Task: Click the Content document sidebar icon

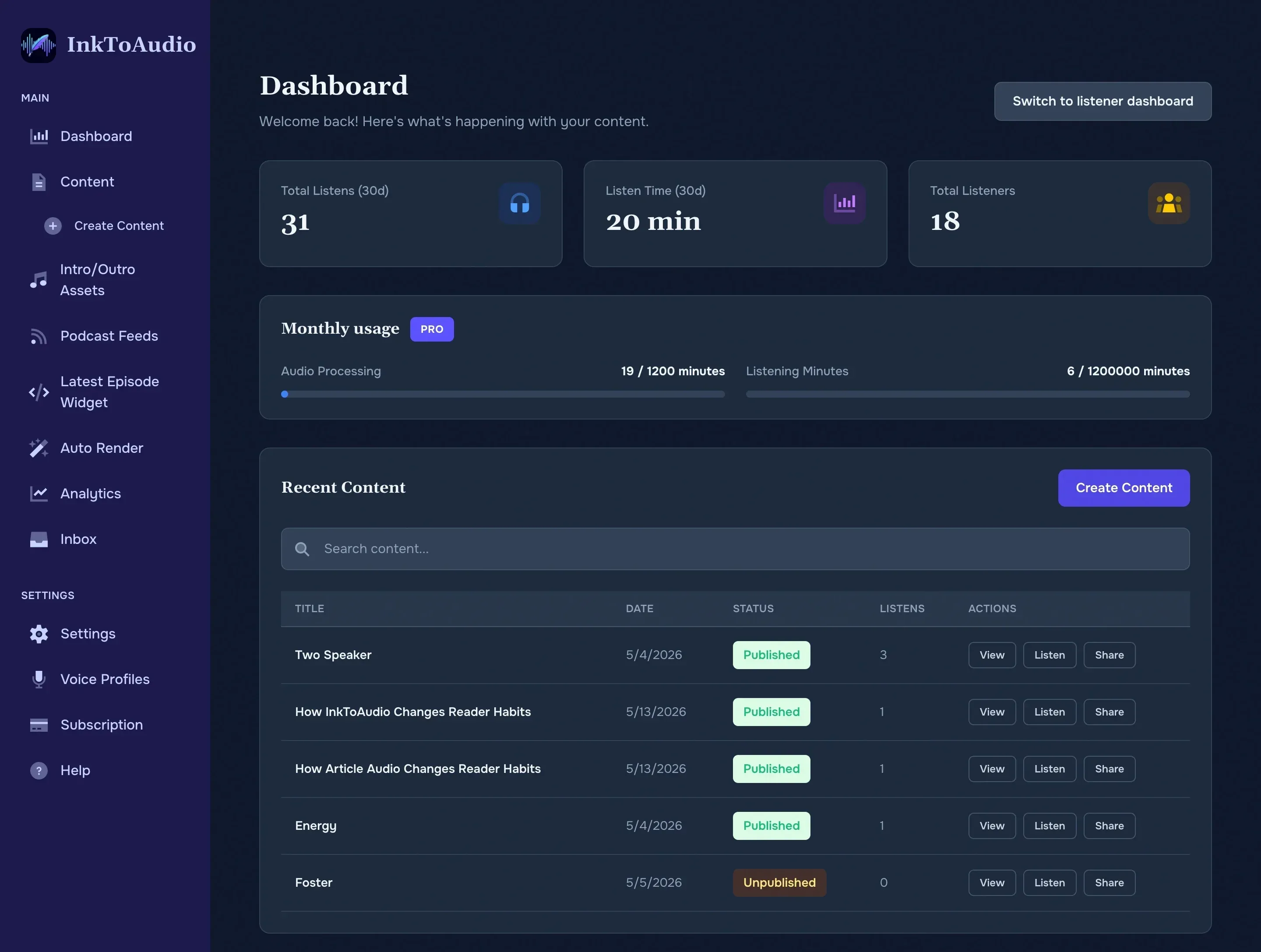Action: pos(39,182)
